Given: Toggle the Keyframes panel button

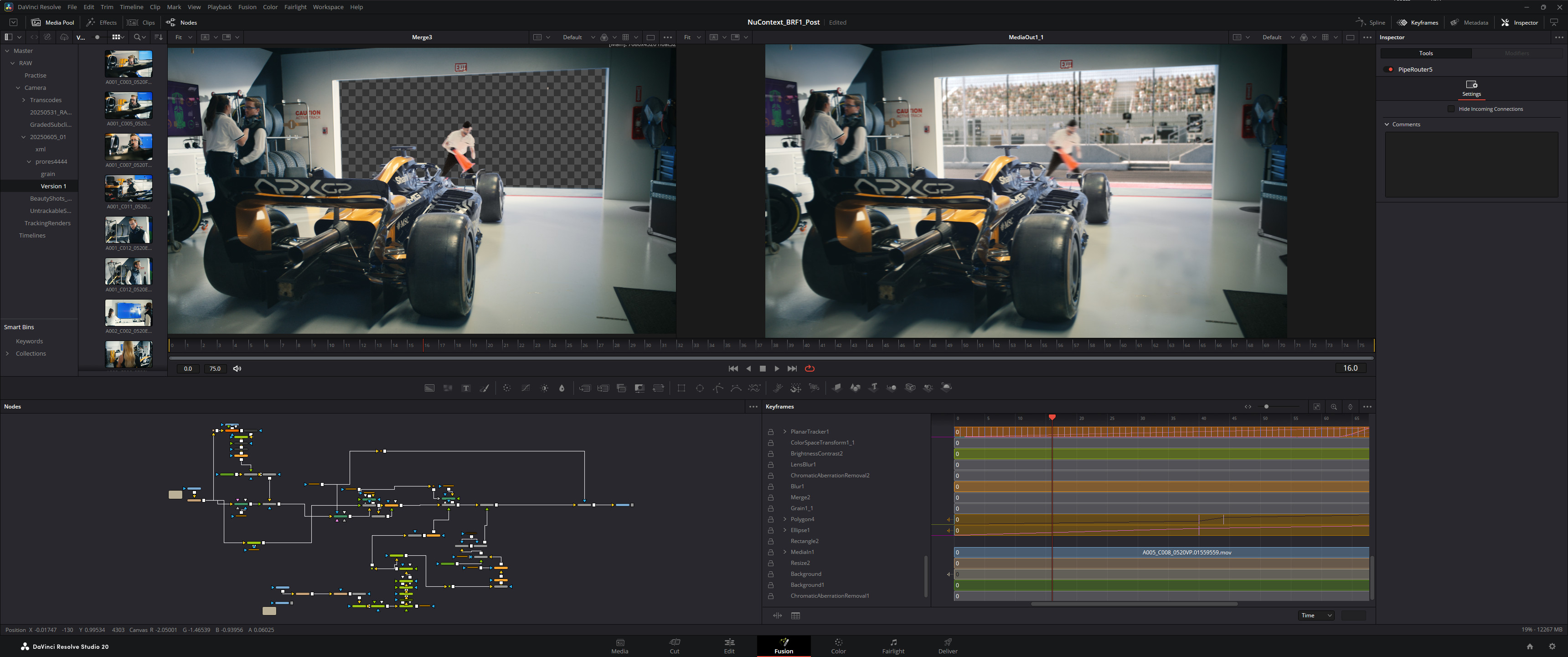Looking at the screenshot, I should [1418, 22].
